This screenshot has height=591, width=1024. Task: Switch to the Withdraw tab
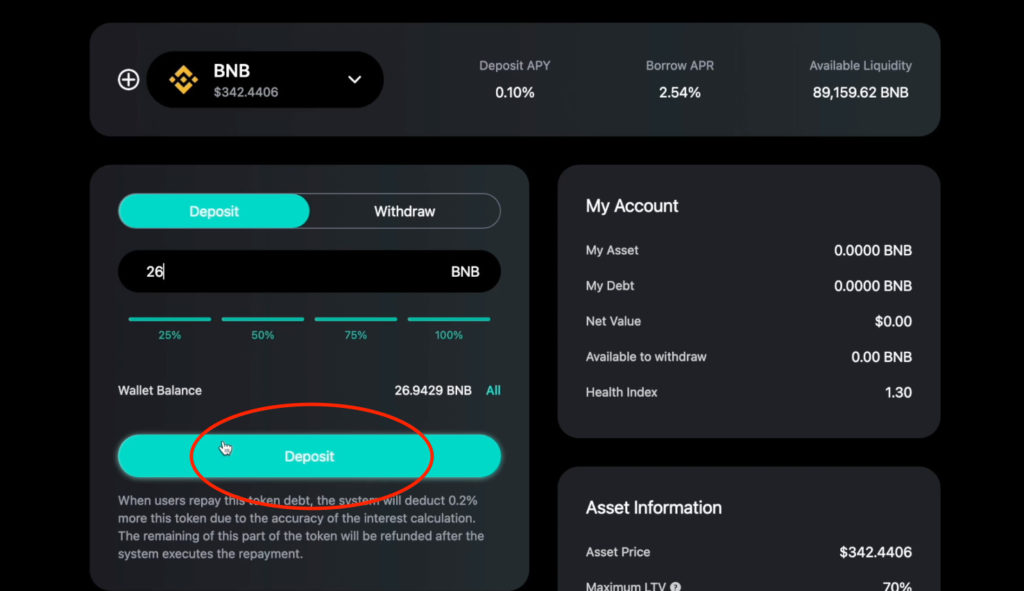[405, 211]
